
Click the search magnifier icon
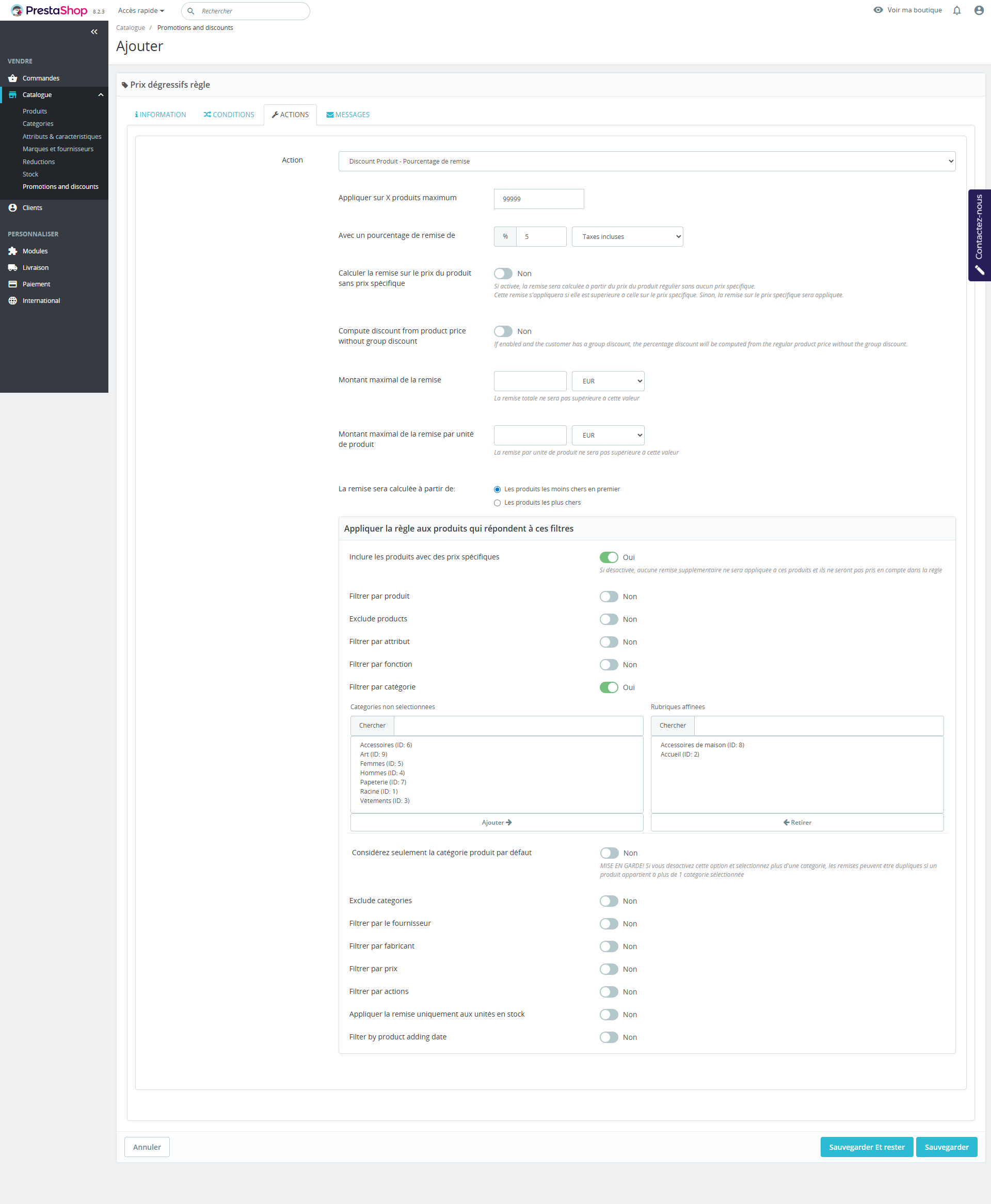pos(190,11)
